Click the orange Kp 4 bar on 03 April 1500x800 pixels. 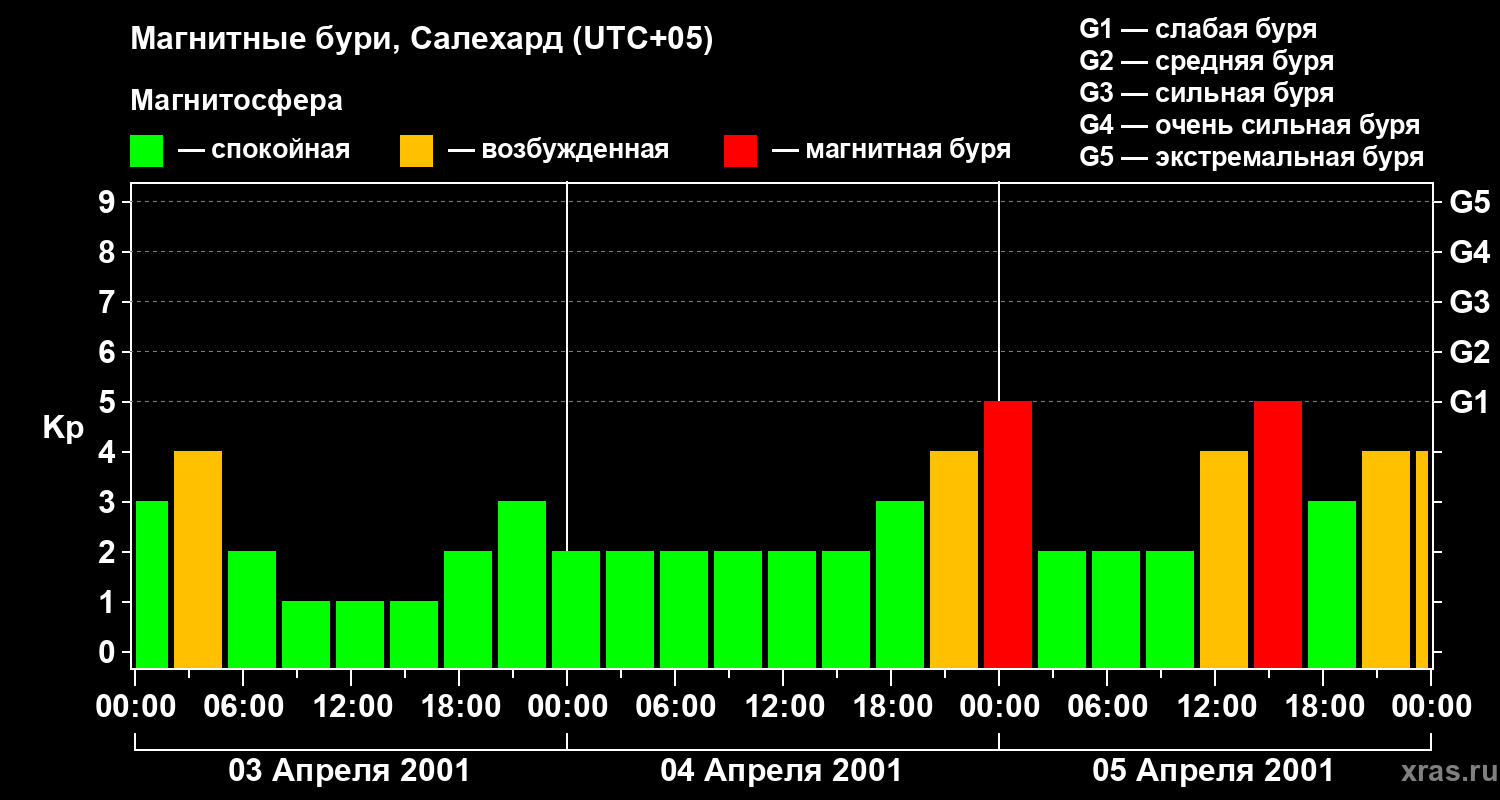pos(198,560)
